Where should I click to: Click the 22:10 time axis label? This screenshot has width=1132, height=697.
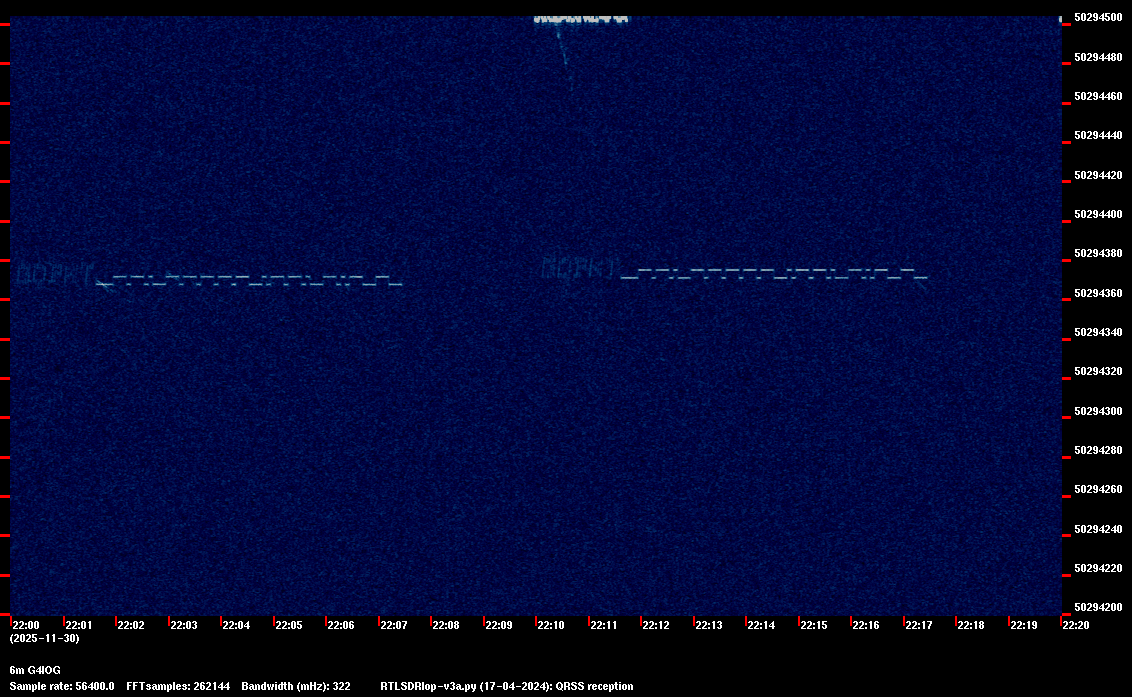coord(551,625)
